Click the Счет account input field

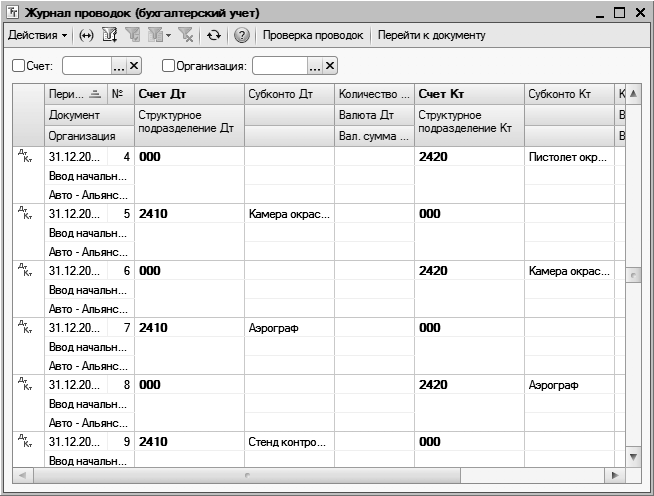coord(86,66)
